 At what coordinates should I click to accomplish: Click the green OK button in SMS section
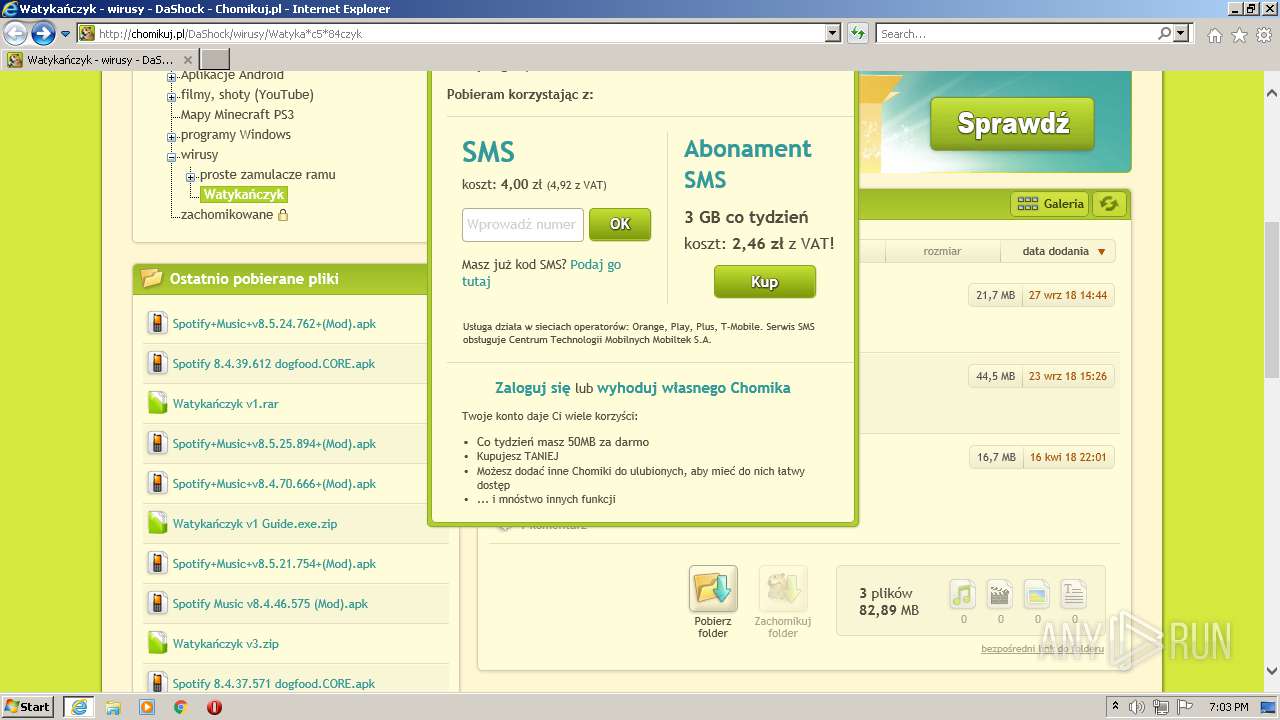click(620, 224)
